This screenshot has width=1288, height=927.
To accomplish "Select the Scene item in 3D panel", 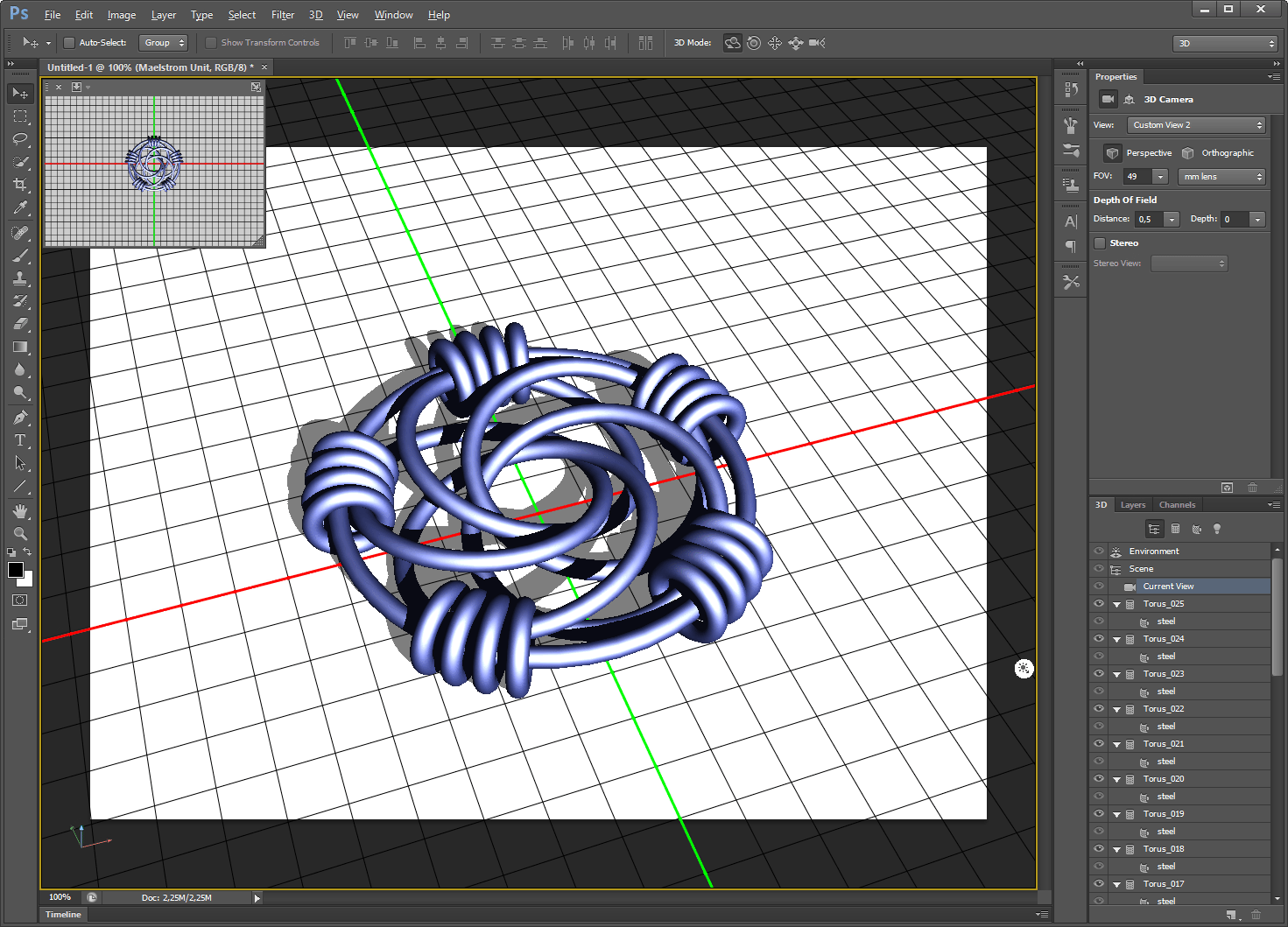I will pos(1180,569).
